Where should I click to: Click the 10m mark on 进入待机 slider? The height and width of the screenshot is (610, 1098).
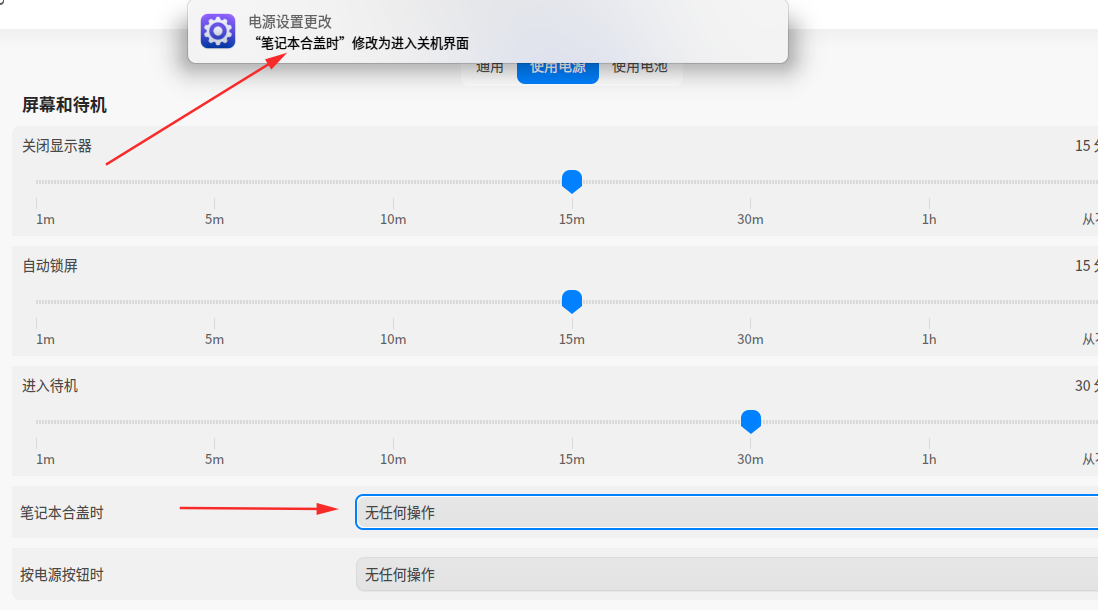tap(393, 459)
